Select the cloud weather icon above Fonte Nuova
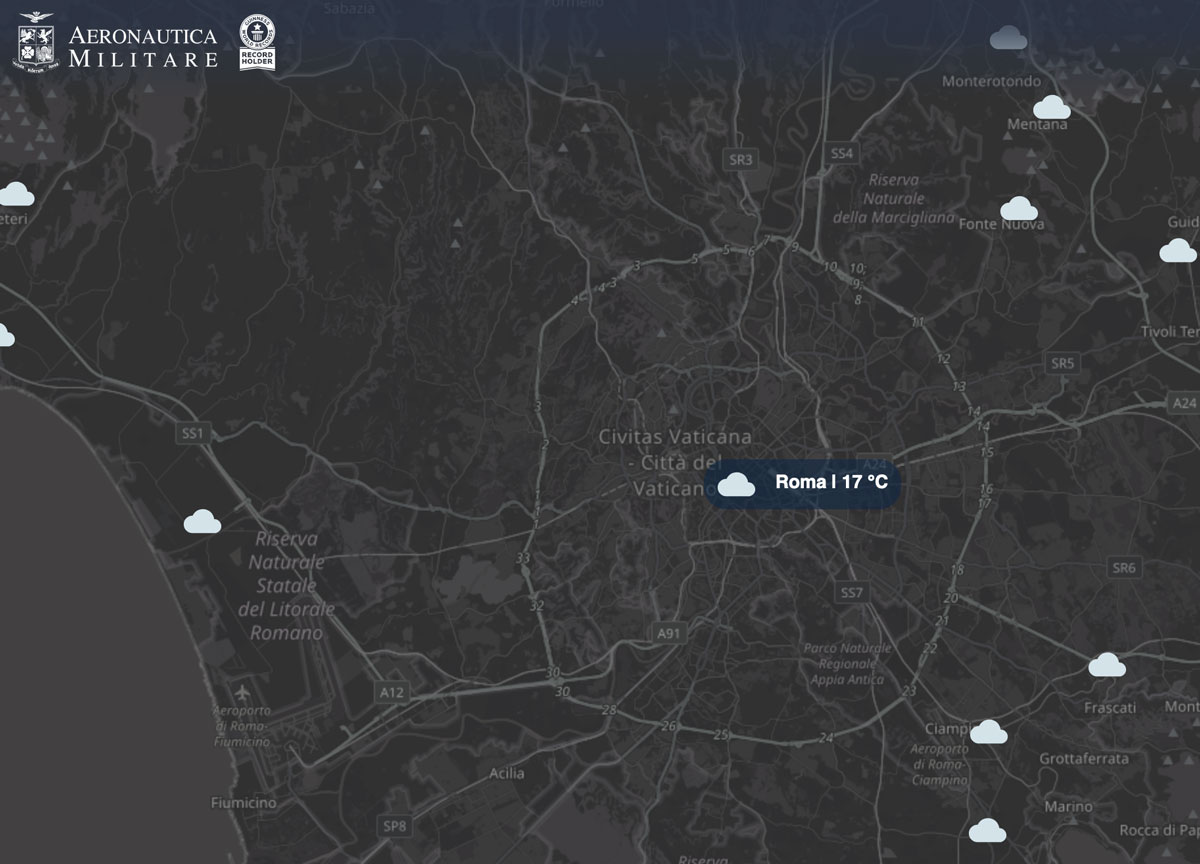 [1018, 209]
